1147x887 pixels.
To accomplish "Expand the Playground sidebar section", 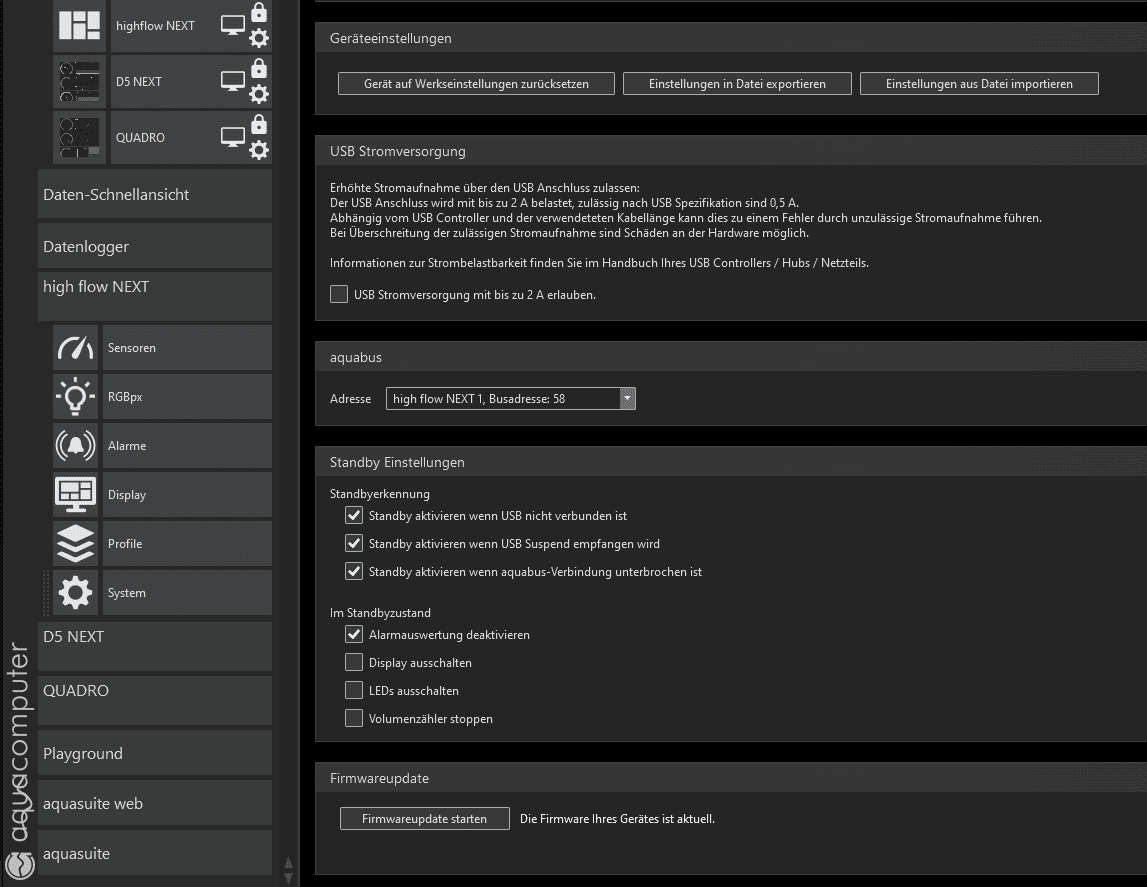I will 155,753.
